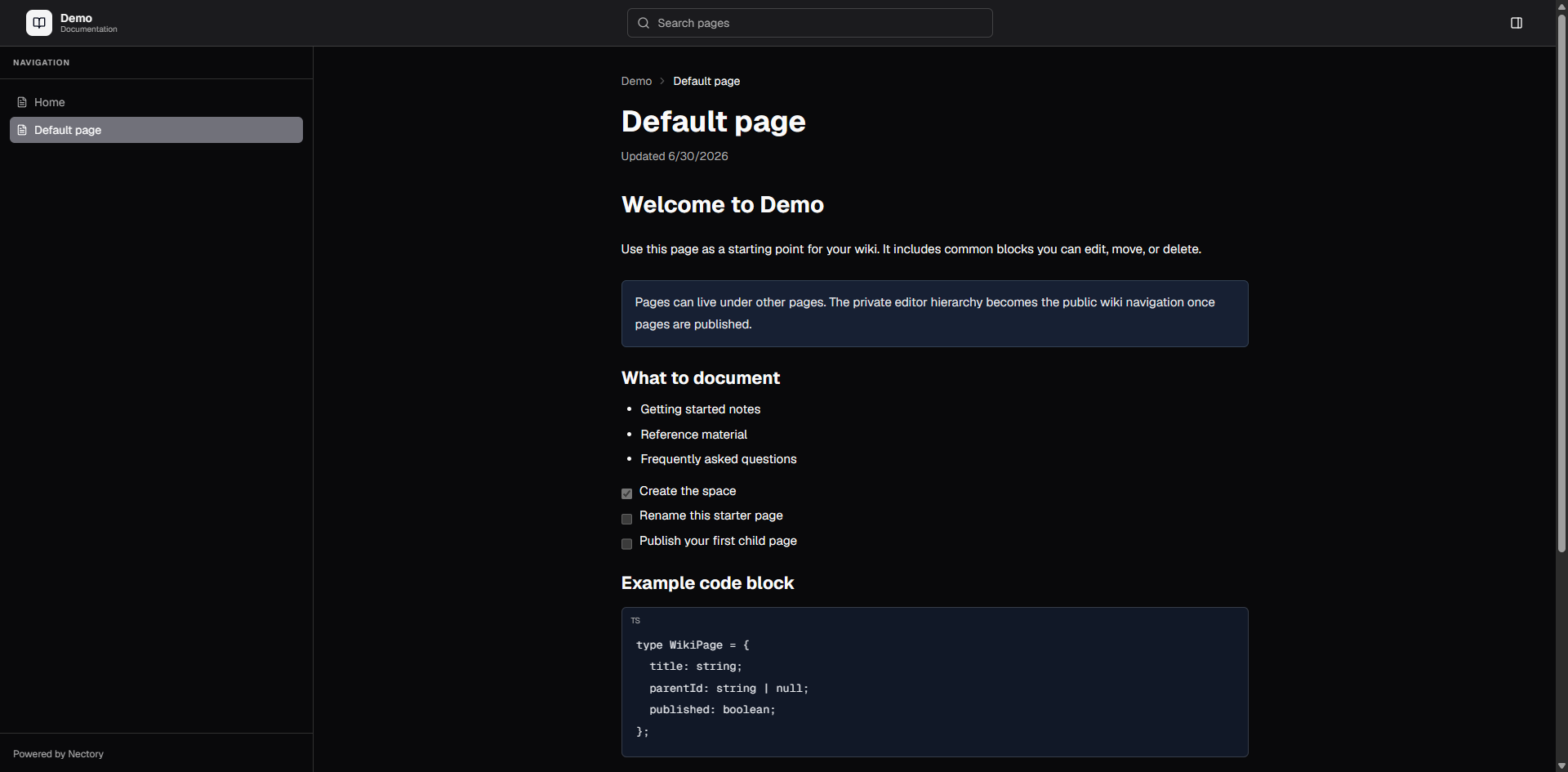Click the Welcome to Demo heading

pyautogui.click(x=722, y=204)
